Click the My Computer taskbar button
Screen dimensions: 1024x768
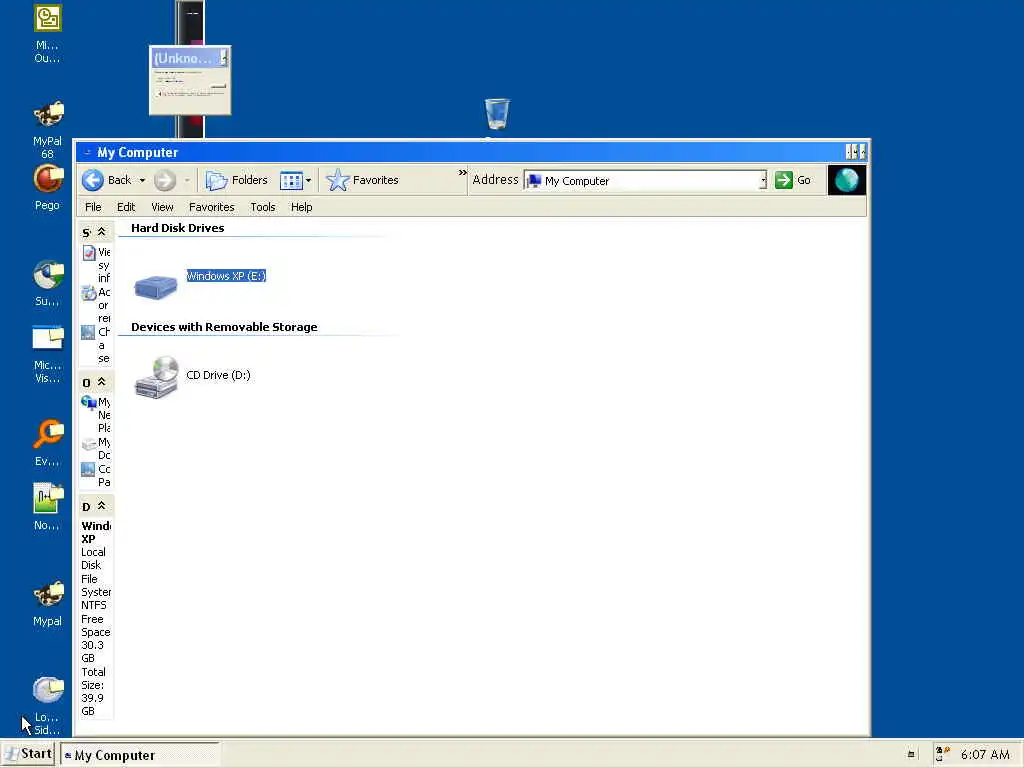[140, 755]
